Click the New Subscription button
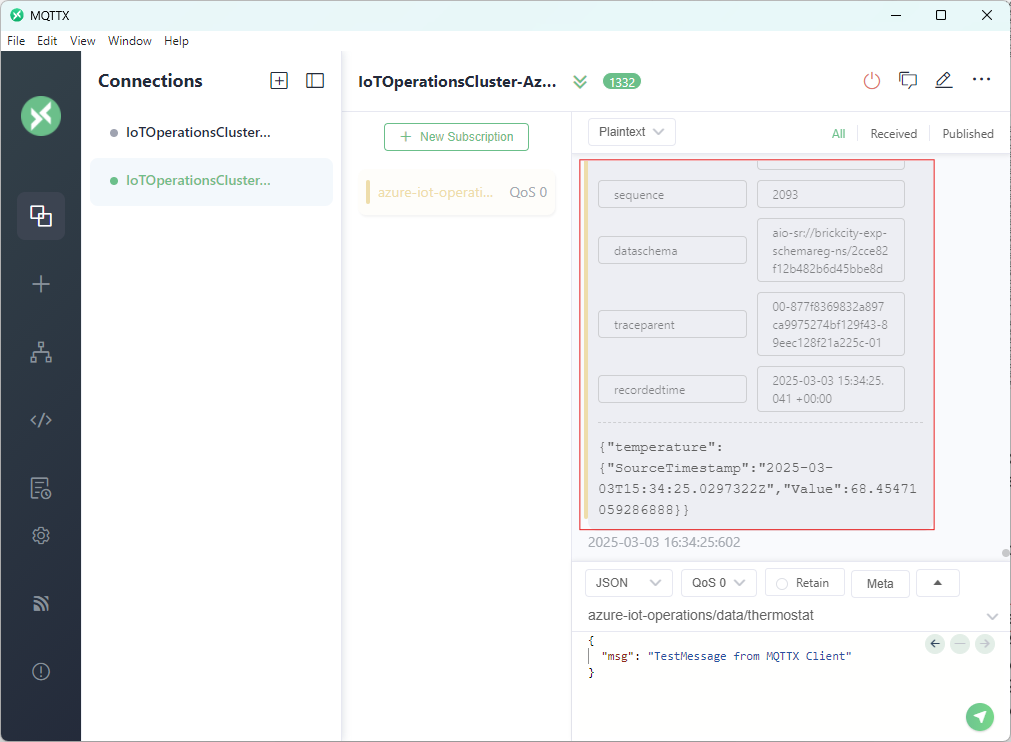 456,137
